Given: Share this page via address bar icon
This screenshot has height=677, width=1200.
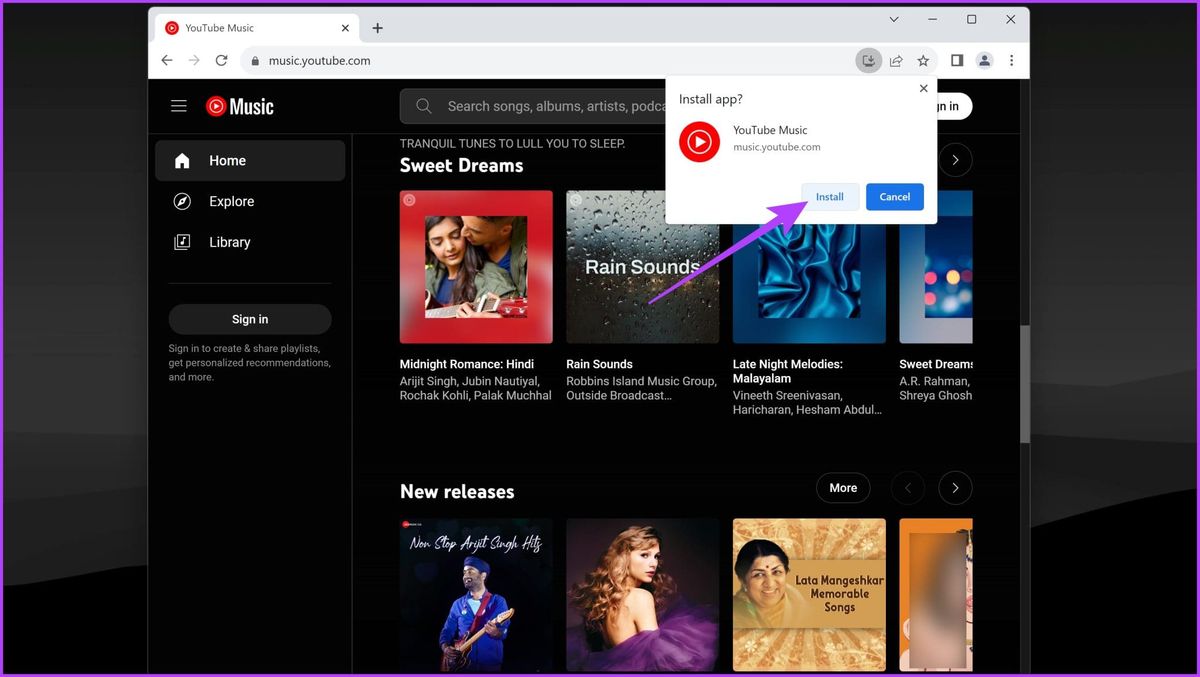Looking at the screenshot, I should point(896,61).
